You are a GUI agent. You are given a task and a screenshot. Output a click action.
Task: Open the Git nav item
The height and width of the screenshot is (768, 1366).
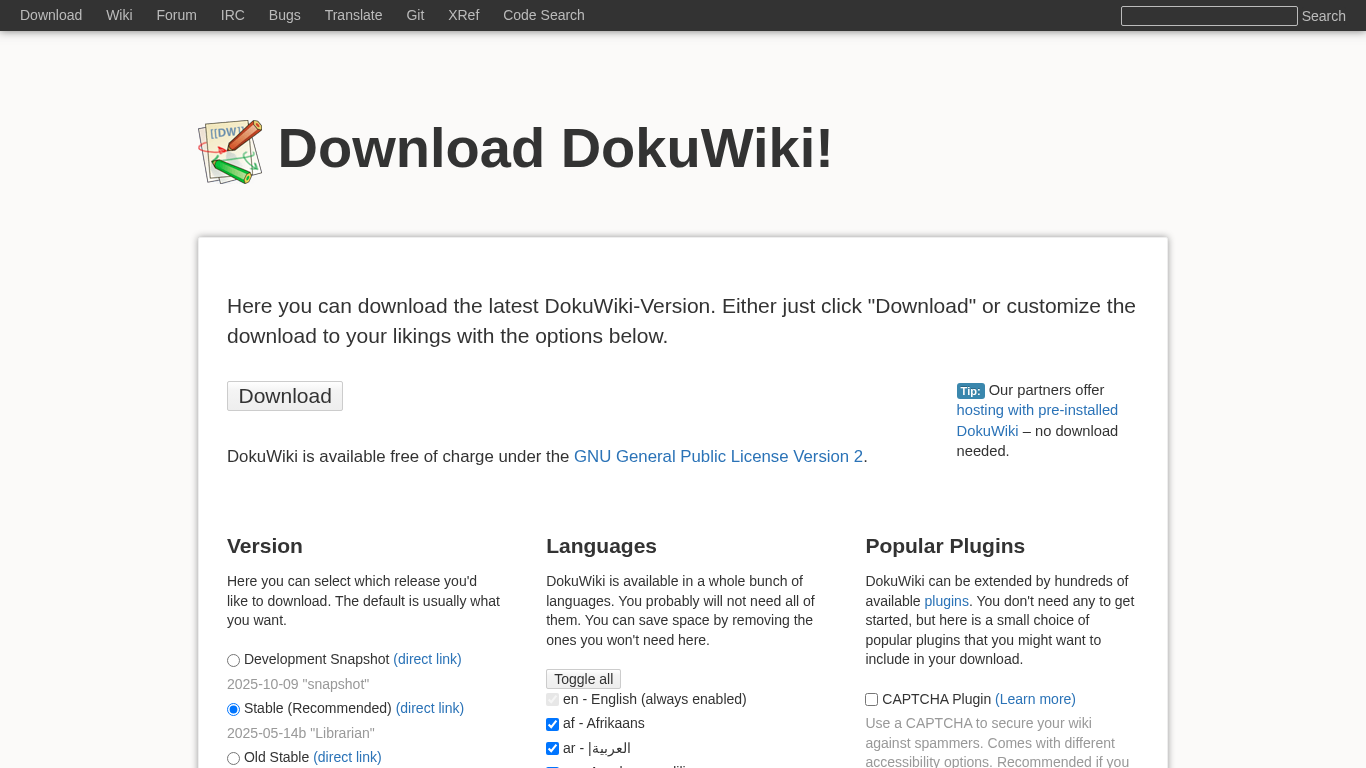(415, 15)
